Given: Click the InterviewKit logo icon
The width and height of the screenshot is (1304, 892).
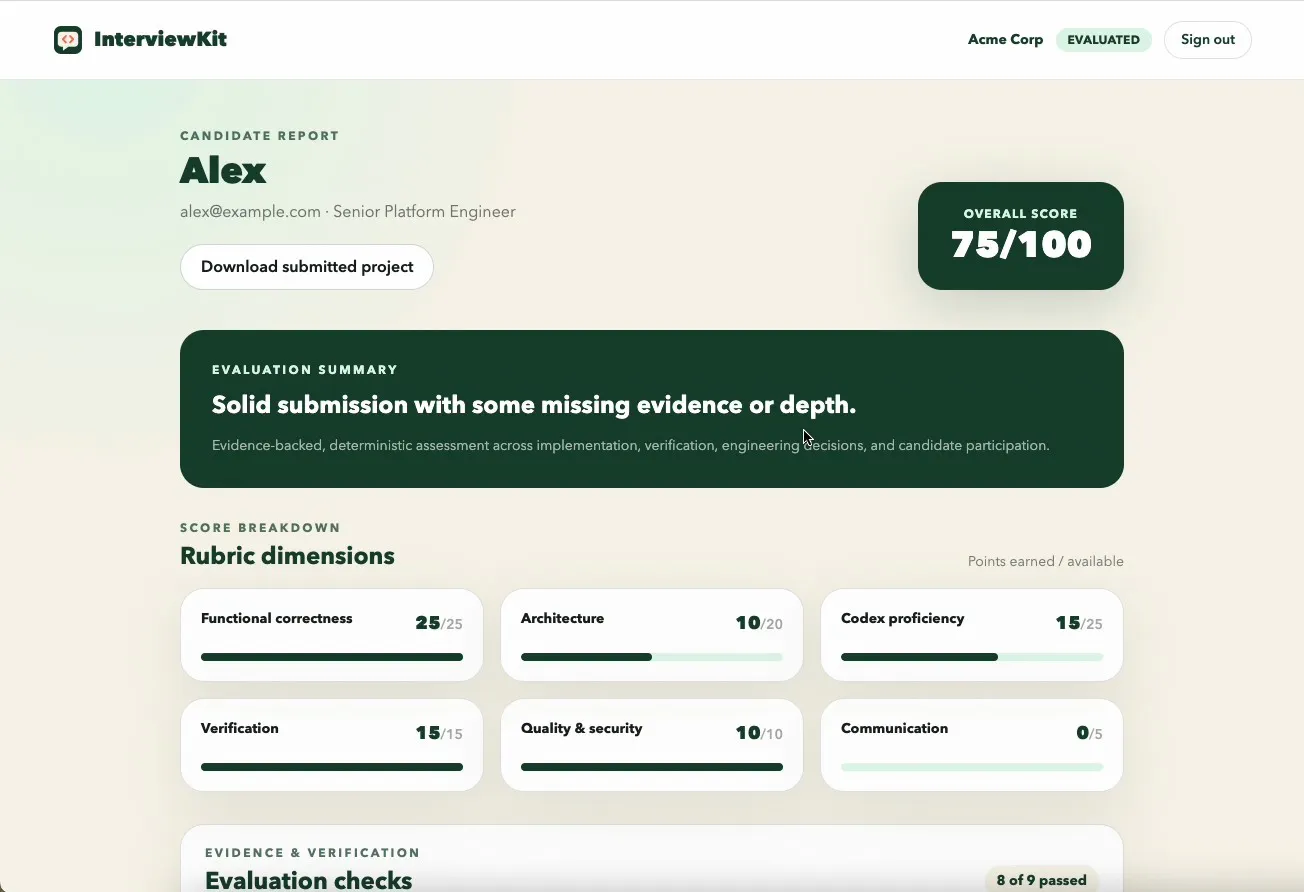Looking at the screenshot, I should [68, 40].
